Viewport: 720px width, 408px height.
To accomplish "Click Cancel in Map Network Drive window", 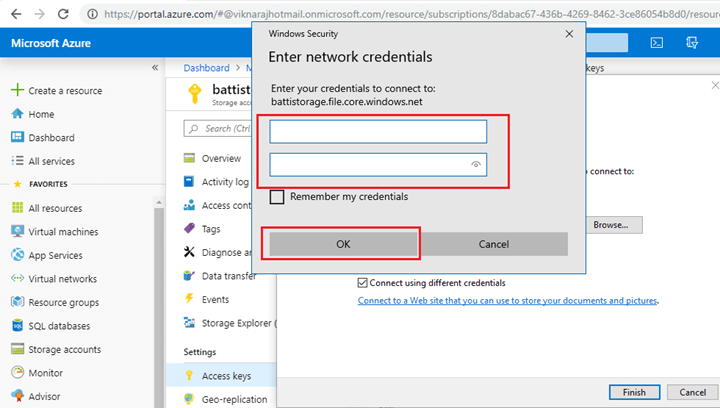I will coord(692,392).
